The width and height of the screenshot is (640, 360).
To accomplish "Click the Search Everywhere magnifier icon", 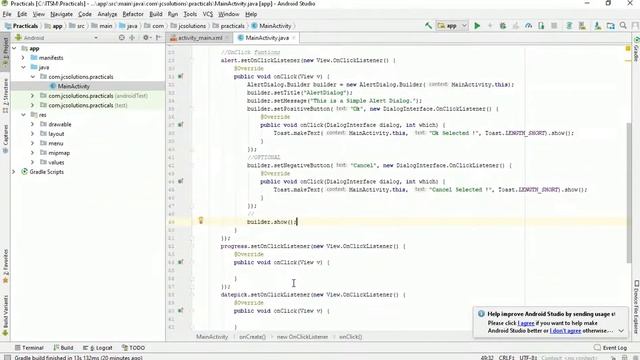I will (623, 26).
